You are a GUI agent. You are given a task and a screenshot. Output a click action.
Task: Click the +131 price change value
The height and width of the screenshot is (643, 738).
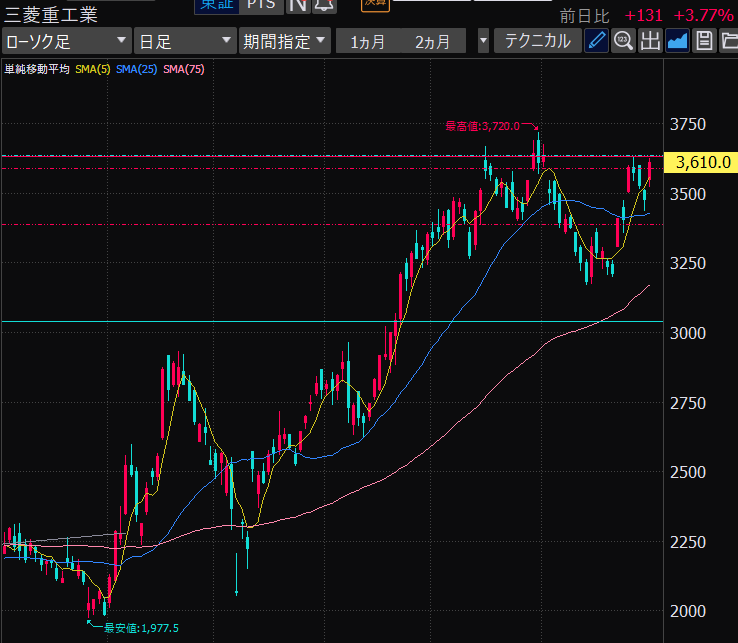643,16
